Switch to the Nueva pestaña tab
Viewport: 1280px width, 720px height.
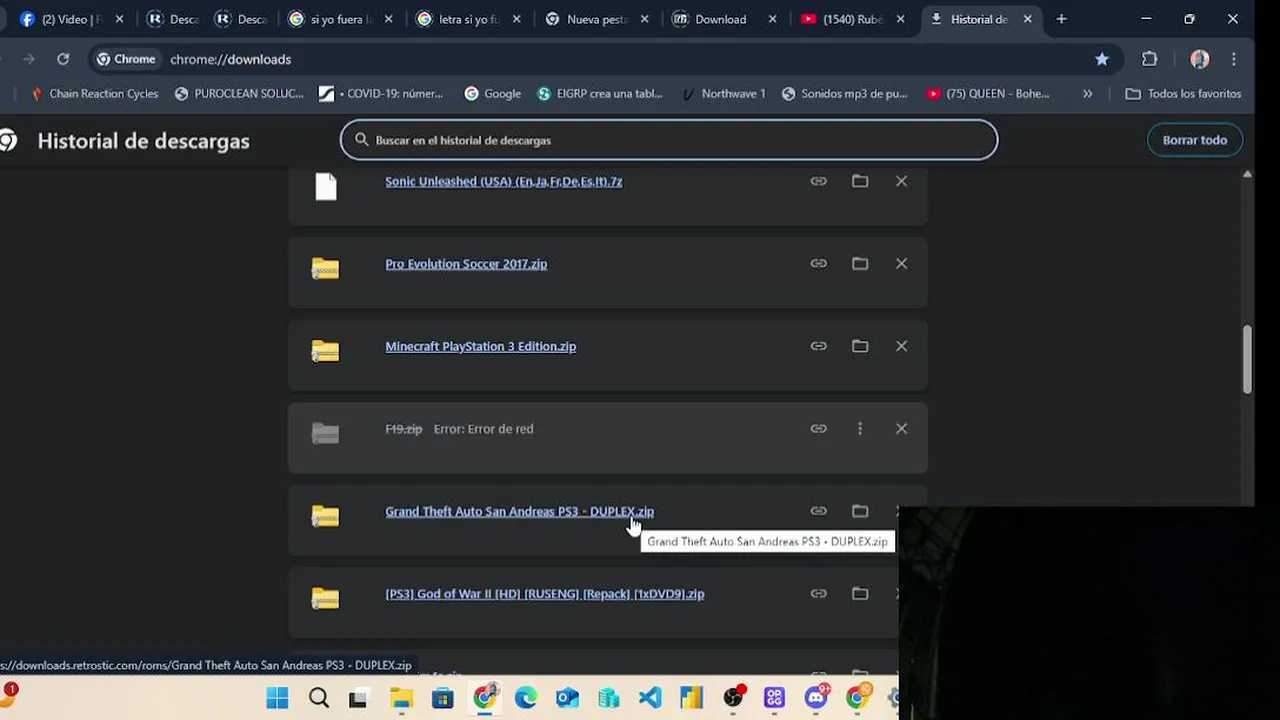tap(596, 19)
